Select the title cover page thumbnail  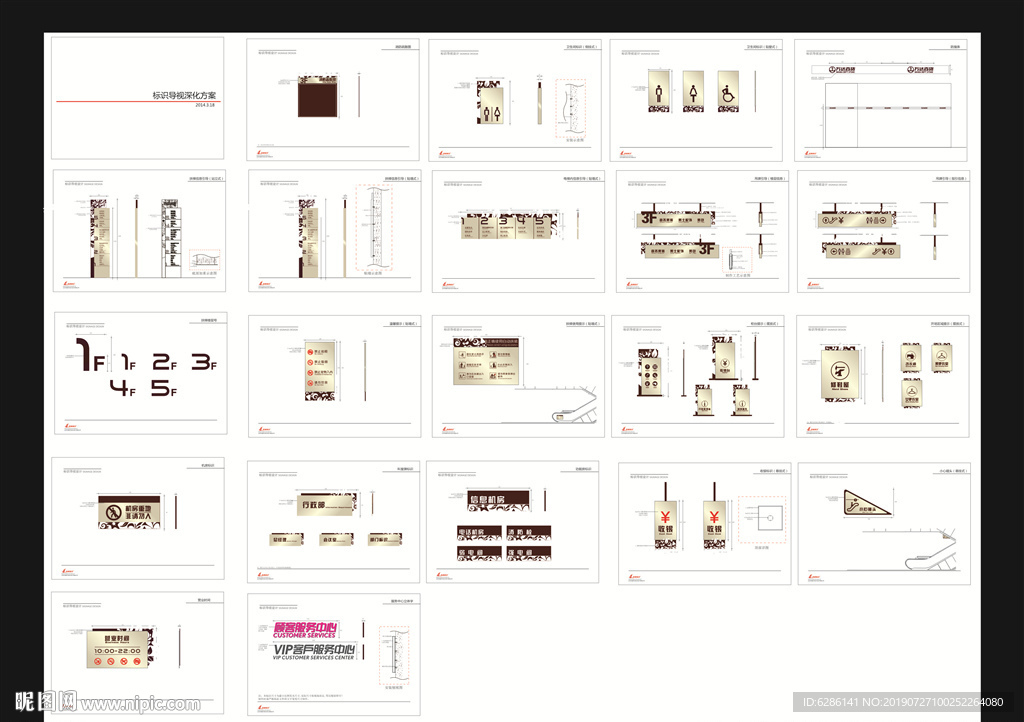coord(139,97)
